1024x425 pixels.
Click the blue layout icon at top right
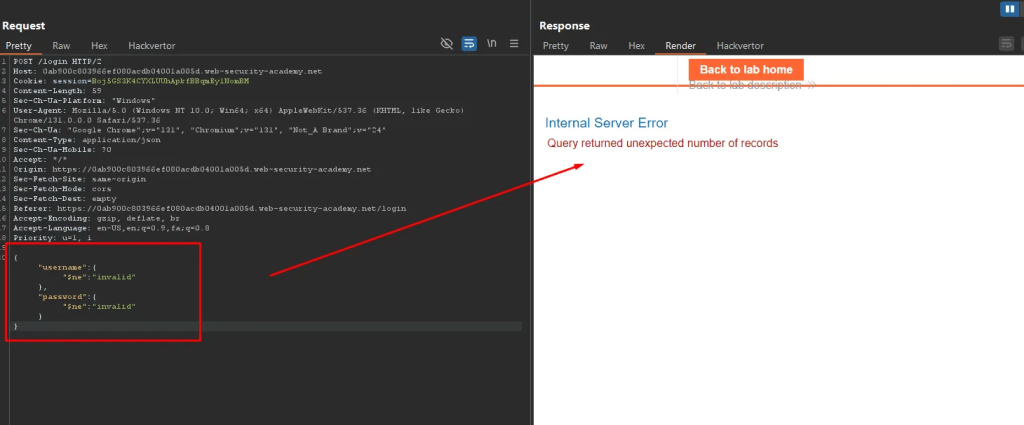click(x=1009, y=9)
